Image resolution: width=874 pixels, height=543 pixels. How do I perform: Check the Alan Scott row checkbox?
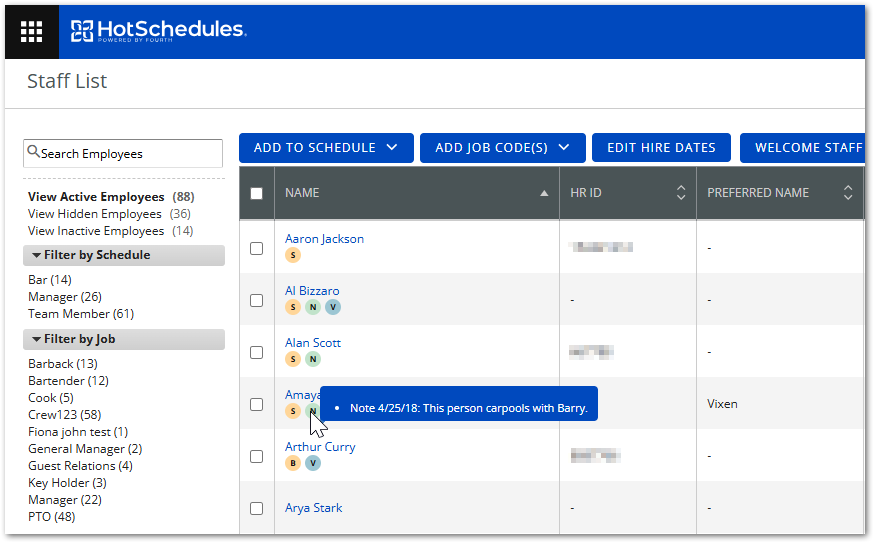[256, 352]
